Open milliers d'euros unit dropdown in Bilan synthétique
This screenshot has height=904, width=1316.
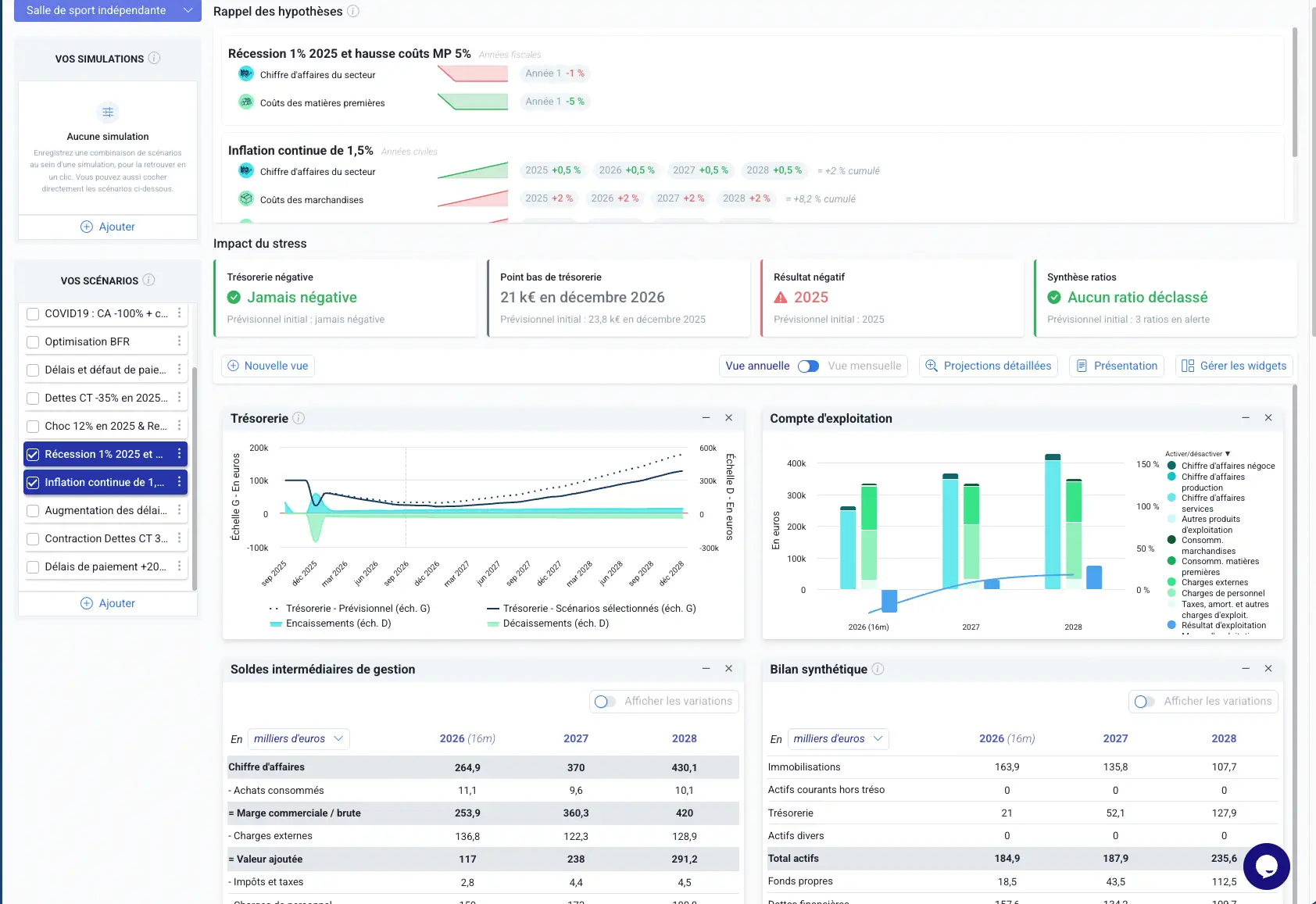(x=838, y=738)
